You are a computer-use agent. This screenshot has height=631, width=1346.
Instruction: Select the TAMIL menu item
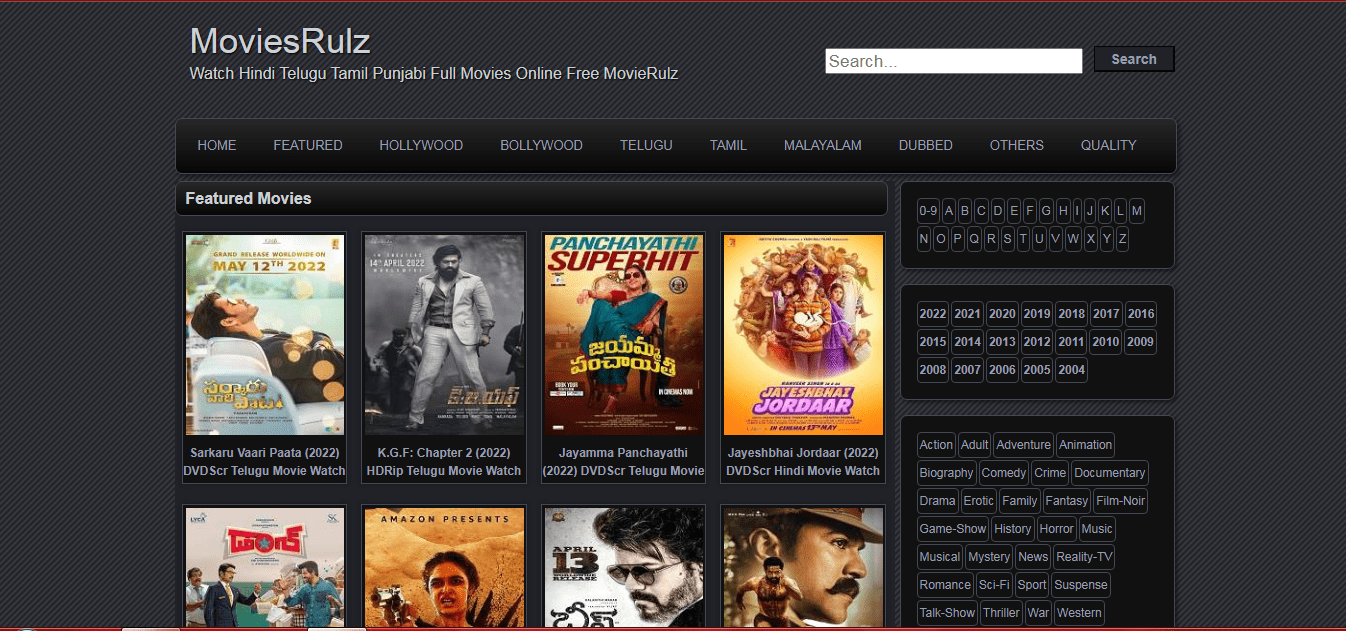[728, 145]
